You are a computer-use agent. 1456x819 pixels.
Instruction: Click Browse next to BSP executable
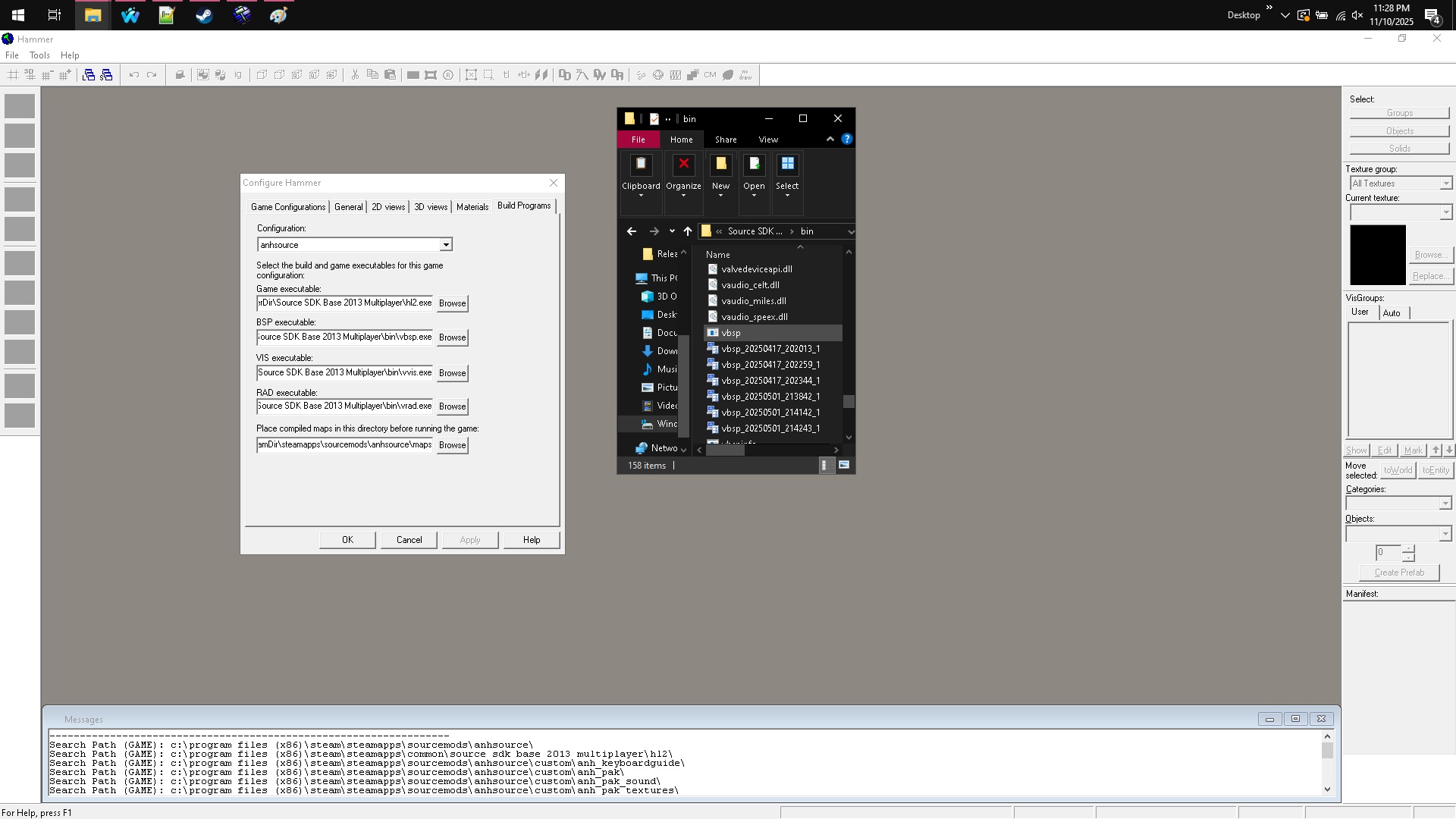[453, 337]
